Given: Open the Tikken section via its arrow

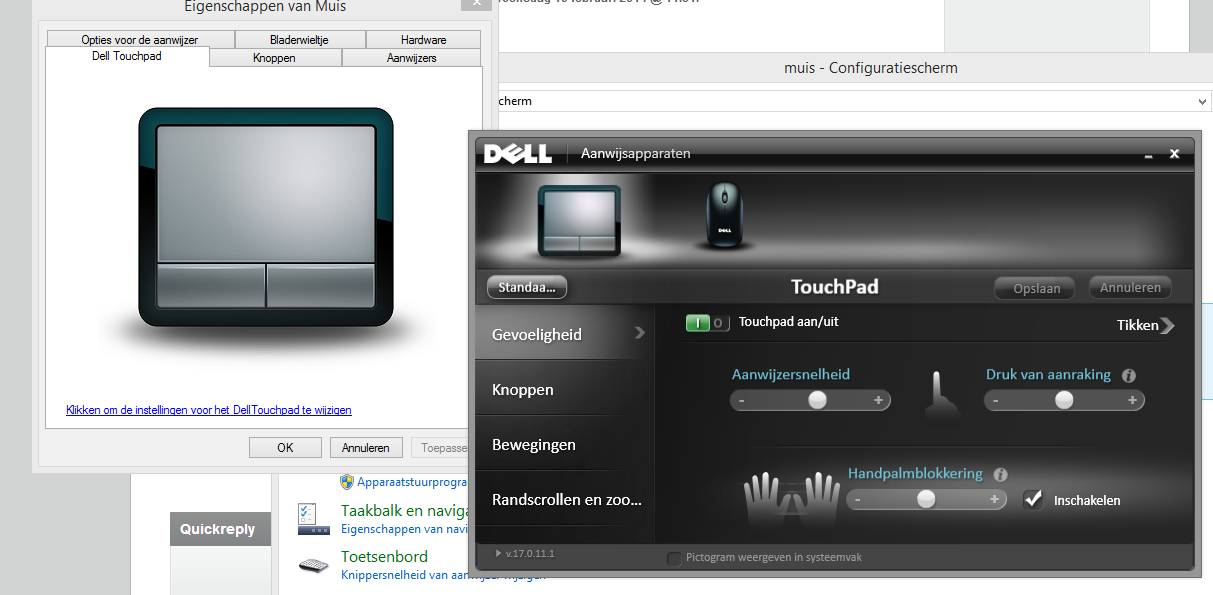Looking at the screenshot, I should (x=1168, y=325).
